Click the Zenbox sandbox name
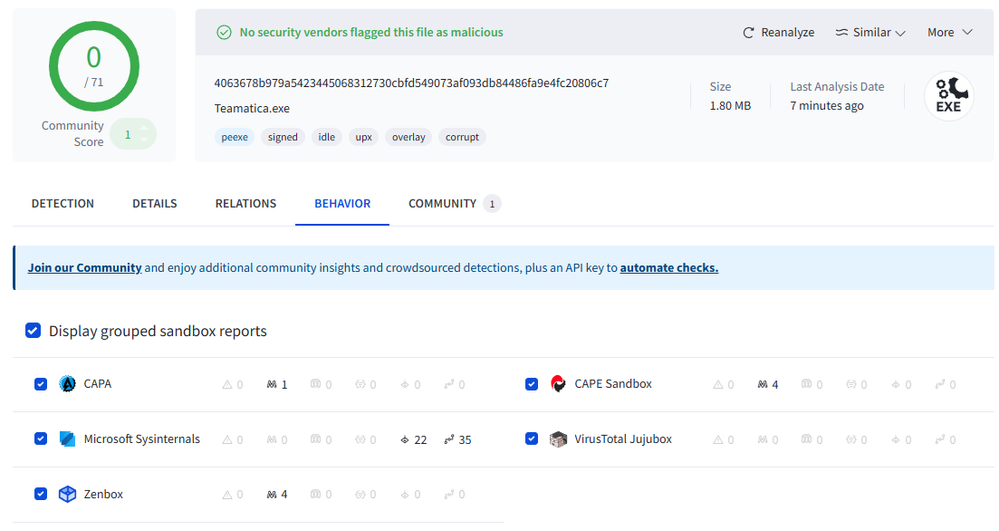999x531 pixels. (103, 494)
